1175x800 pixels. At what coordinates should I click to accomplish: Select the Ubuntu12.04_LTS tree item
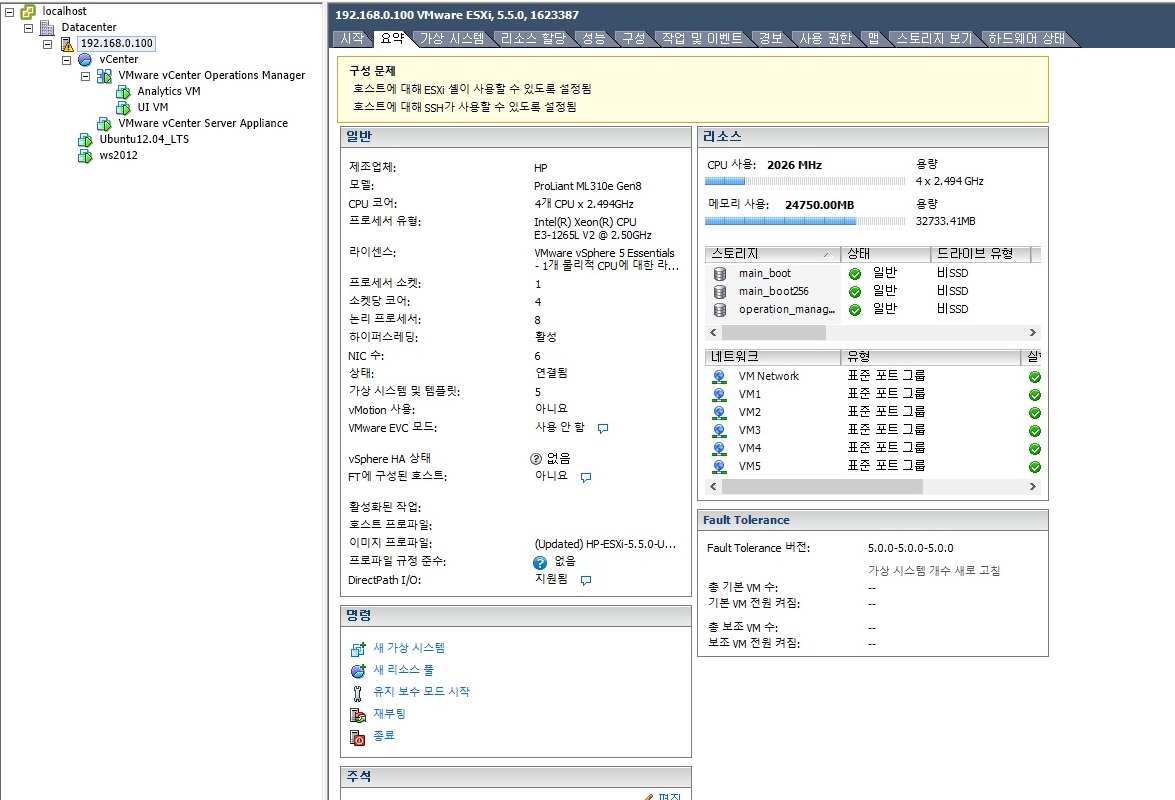144,139
